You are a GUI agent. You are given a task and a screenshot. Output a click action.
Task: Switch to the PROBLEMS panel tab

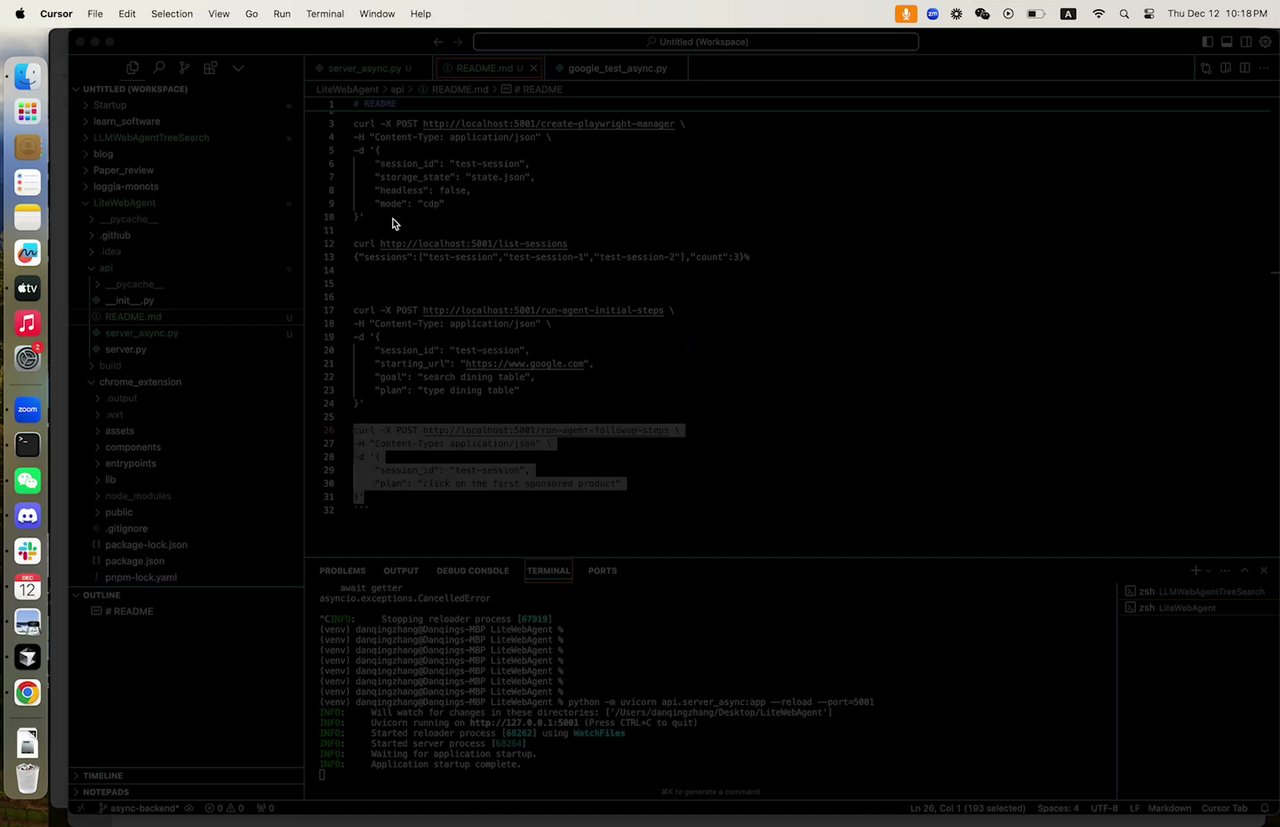(x=342, y=570)
